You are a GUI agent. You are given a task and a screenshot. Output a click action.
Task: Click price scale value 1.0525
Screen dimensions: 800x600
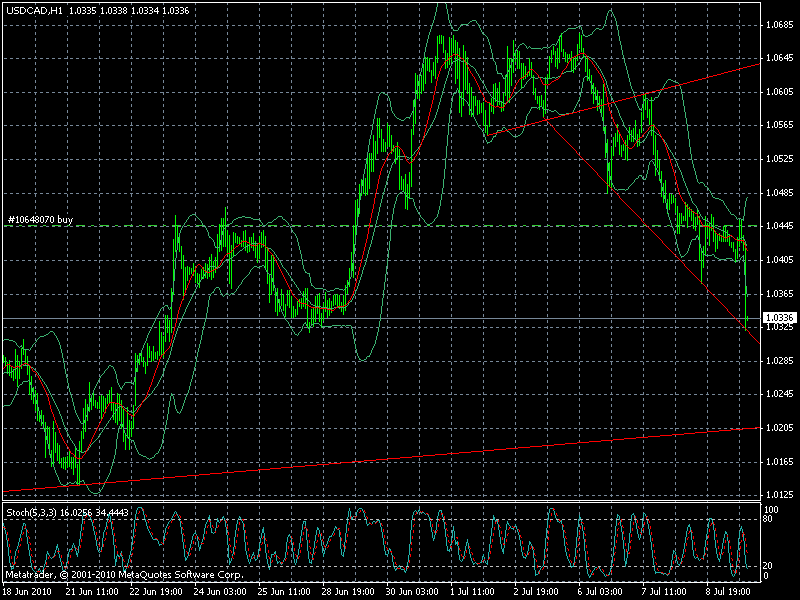coord(780,159)
